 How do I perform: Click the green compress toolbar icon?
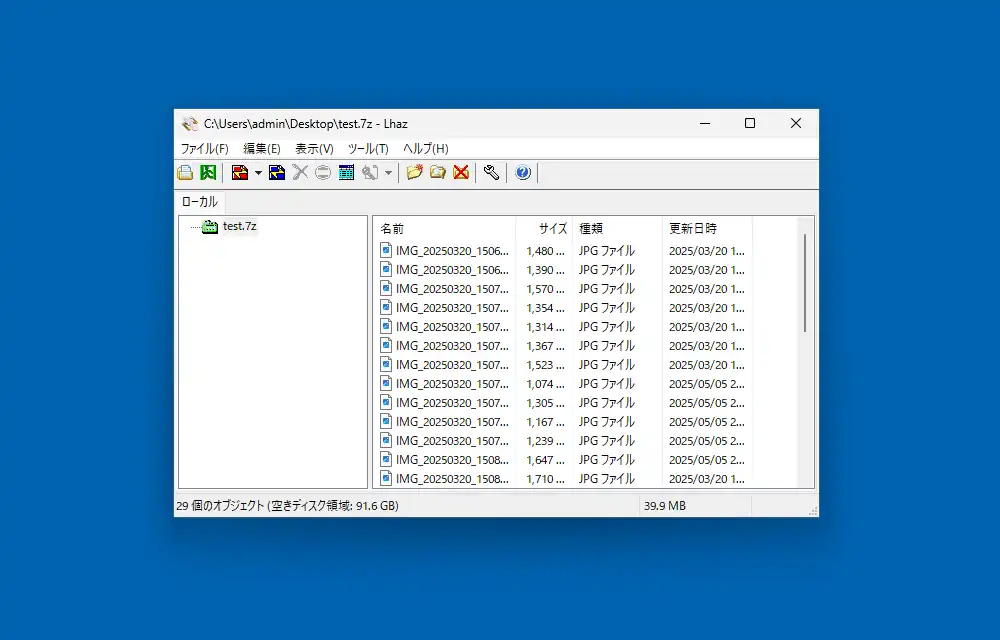tap(208, 173)
